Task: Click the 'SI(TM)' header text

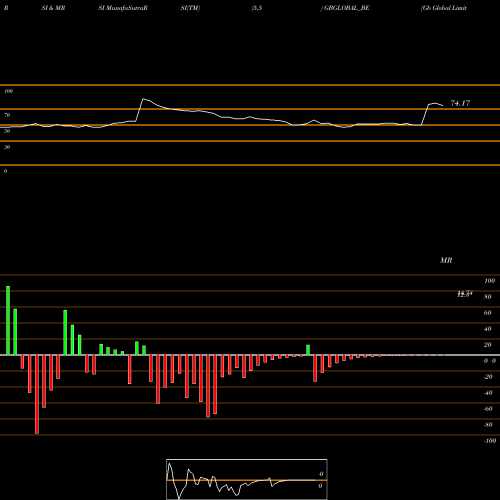Action: click(190, 8)
